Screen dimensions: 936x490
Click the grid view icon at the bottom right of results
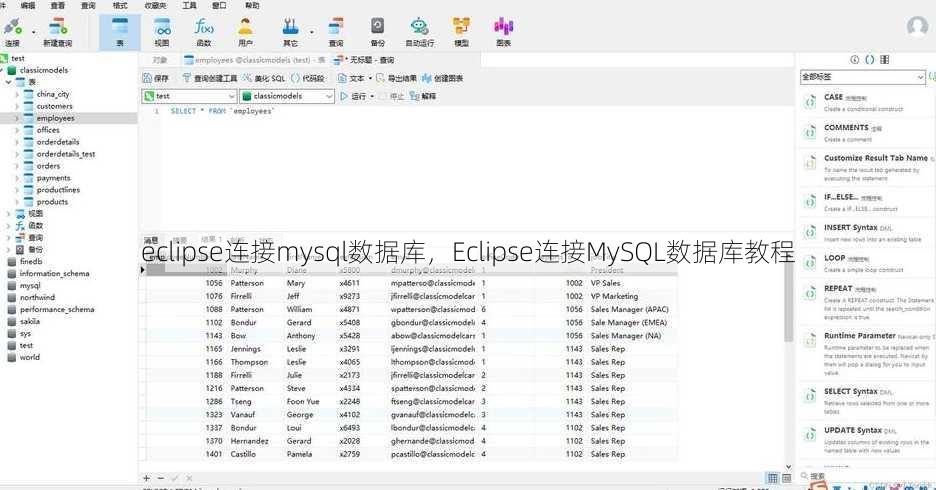point(772,478)
